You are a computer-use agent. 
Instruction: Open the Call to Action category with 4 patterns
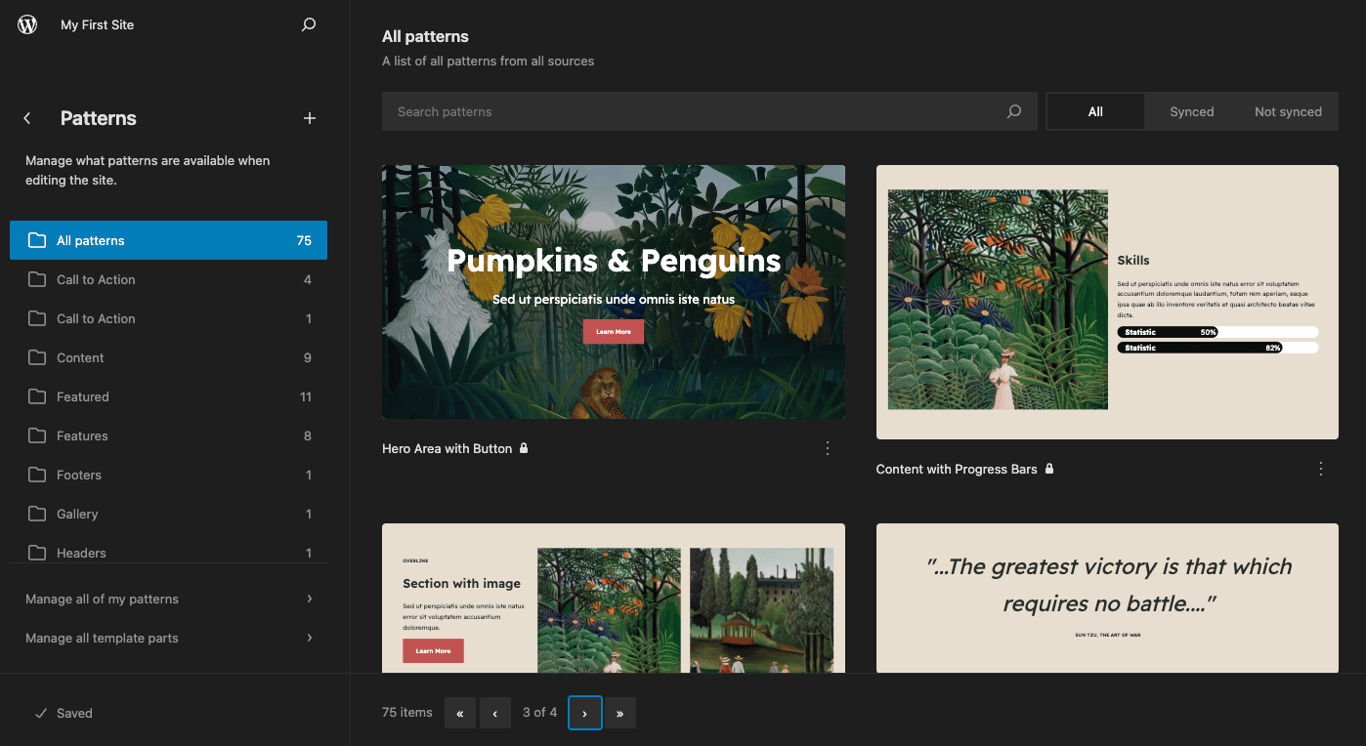click(169, 280)
